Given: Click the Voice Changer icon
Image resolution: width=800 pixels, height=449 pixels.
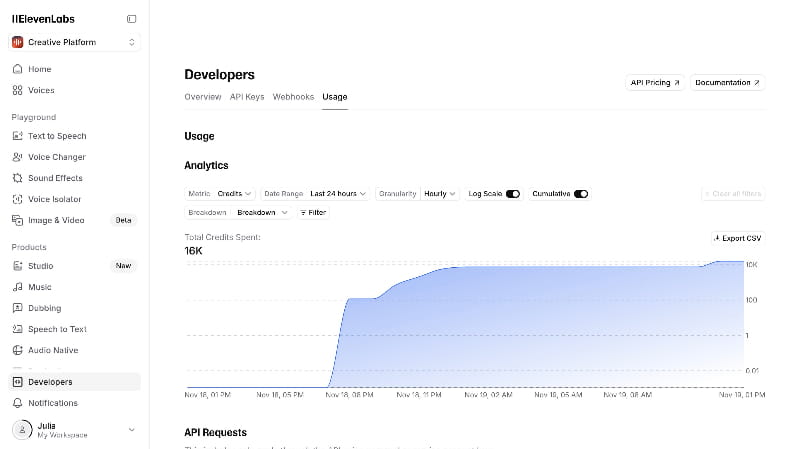Looking at the screenshot, I should coord(17,157).
